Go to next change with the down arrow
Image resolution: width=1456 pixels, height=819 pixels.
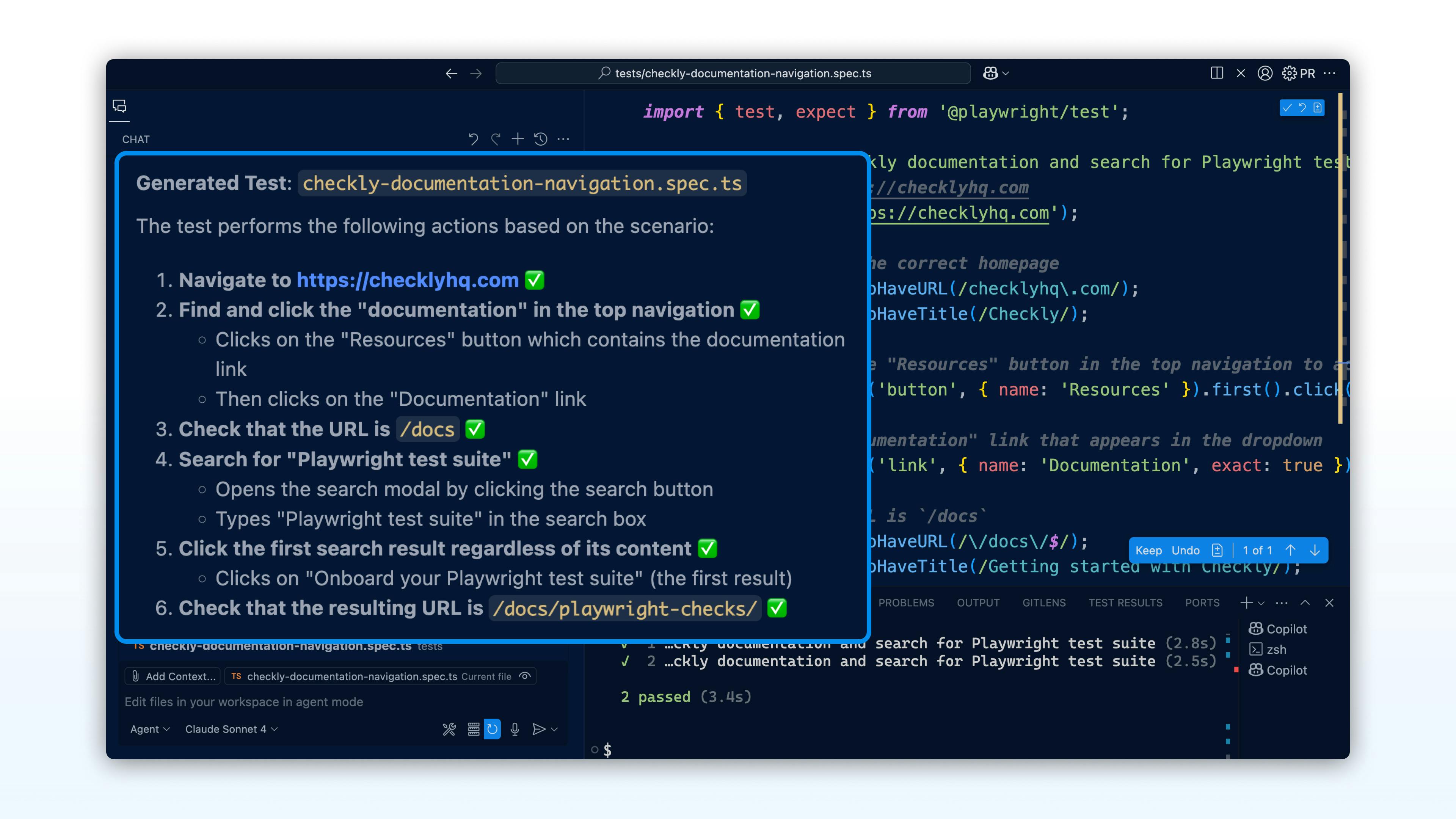click(x=1315, y=551)
